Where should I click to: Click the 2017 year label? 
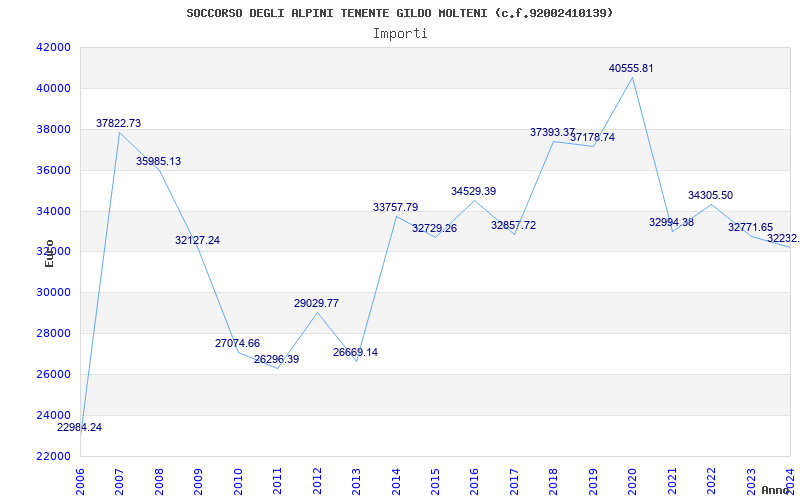tap(514, 481)
